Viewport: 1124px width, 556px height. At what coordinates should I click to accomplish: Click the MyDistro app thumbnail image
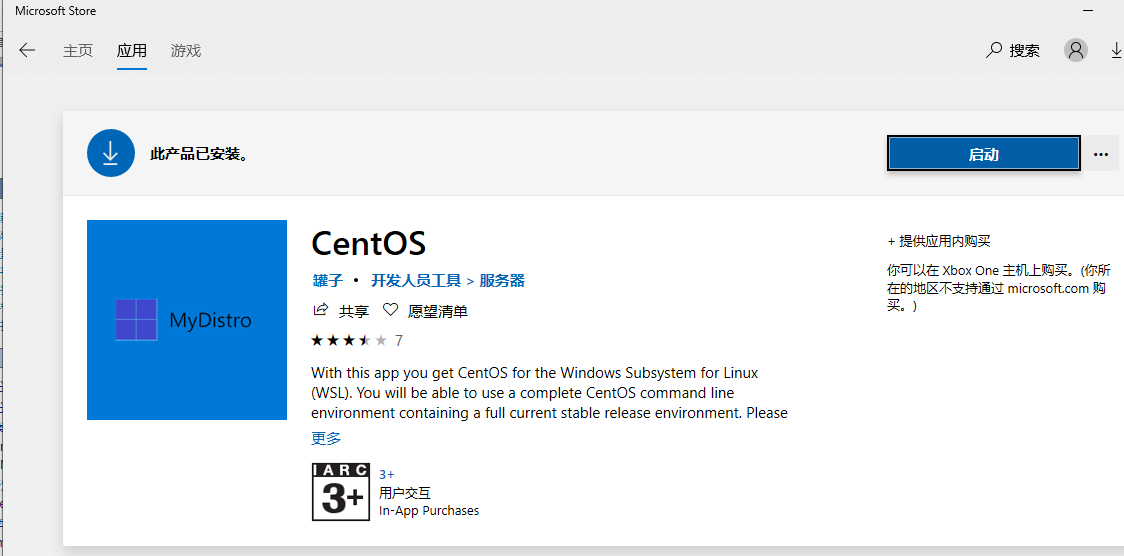tap(187, 320)
